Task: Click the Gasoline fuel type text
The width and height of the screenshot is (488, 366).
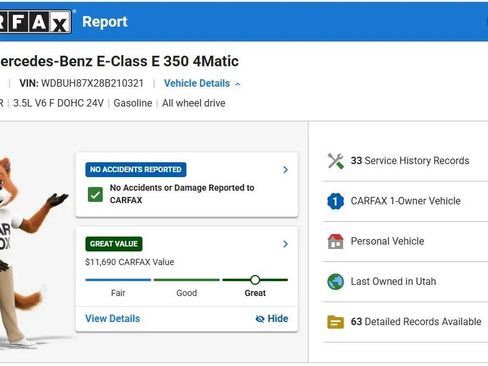Action: (x=133, y=103)
